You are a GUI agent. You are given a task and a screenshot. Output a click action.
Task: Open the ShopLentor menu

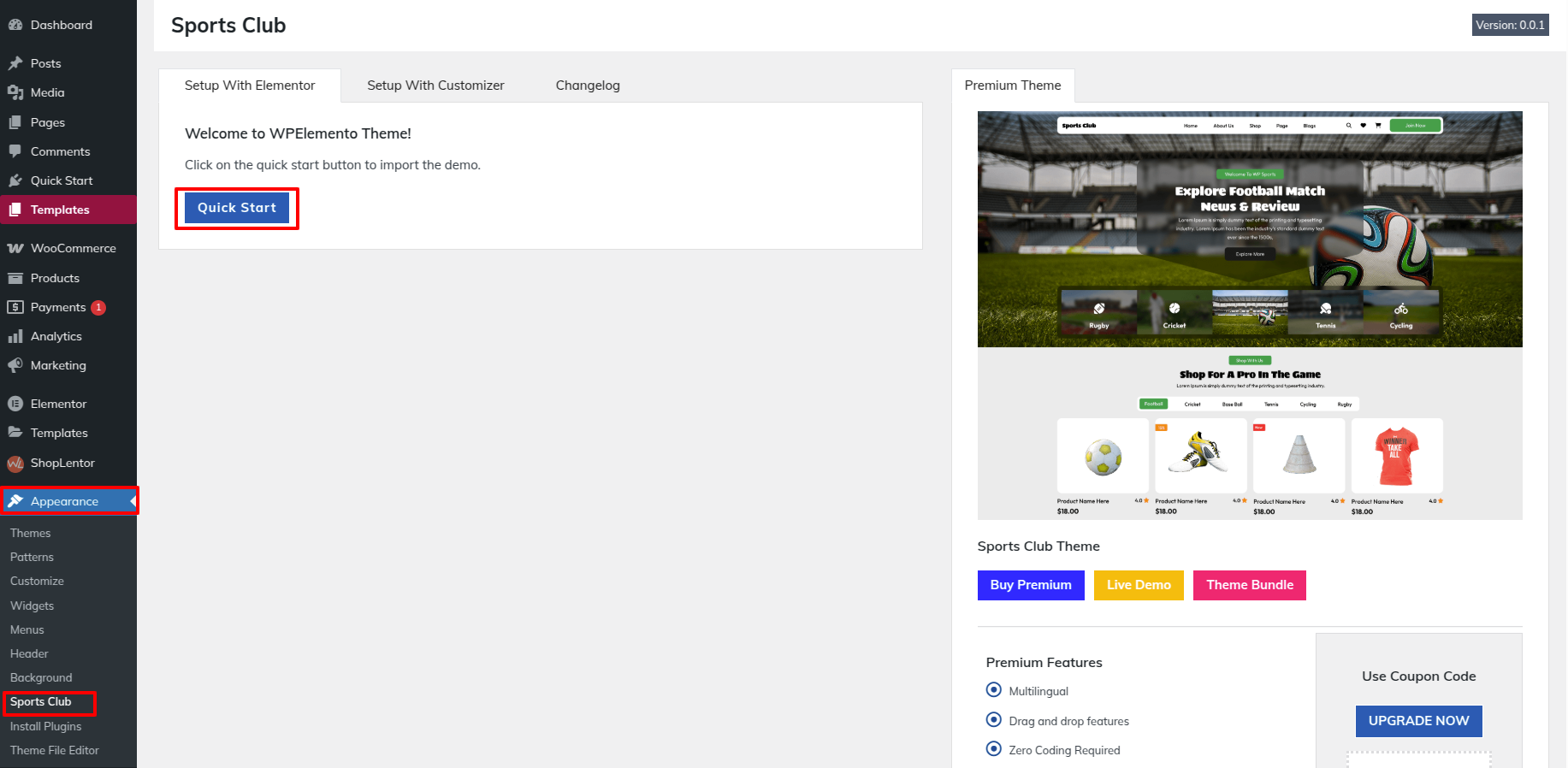68,463
